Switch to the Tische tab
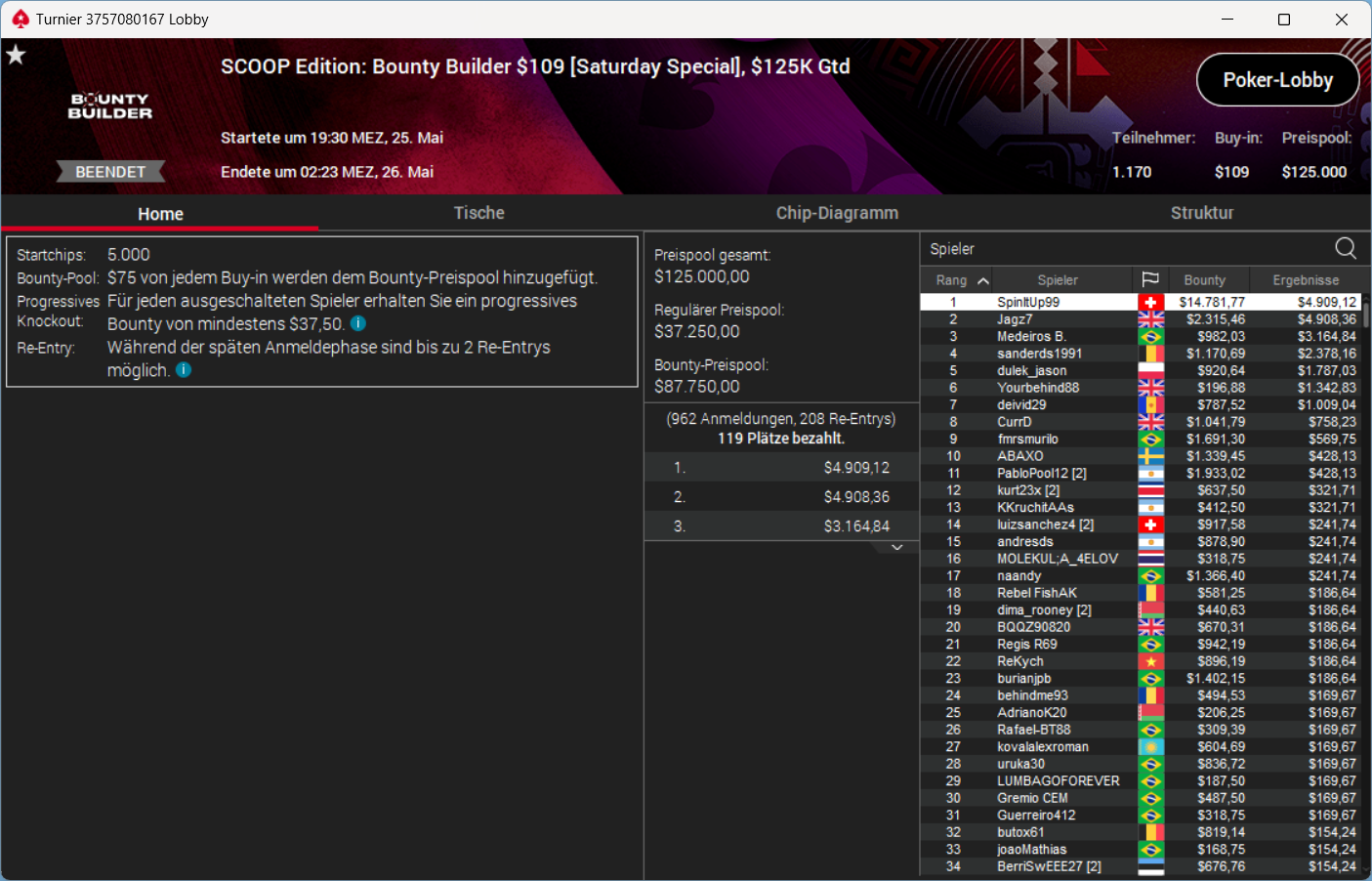 pos(478,213)
